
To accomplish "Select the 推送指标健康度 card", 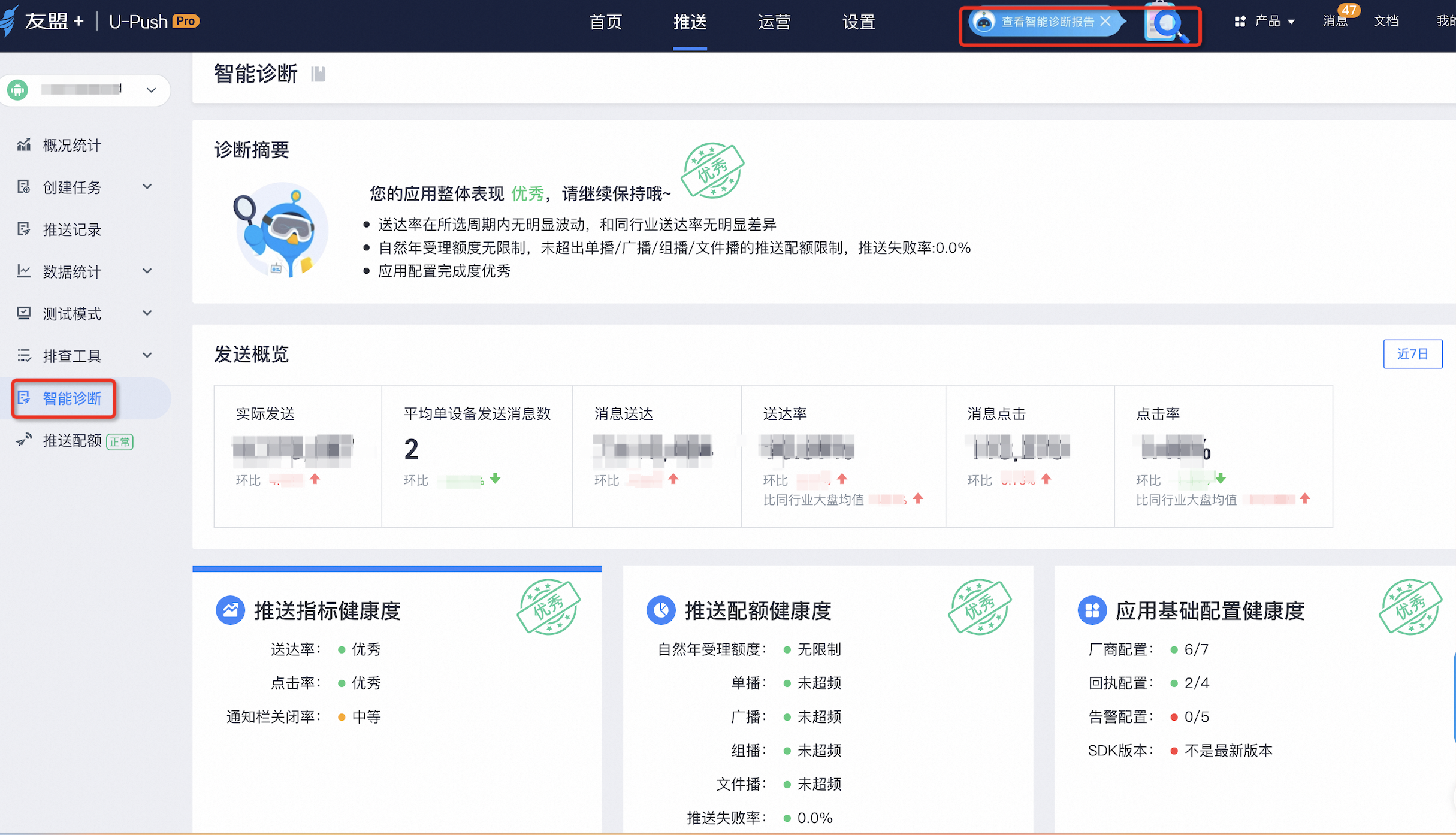I will point(397,700).
